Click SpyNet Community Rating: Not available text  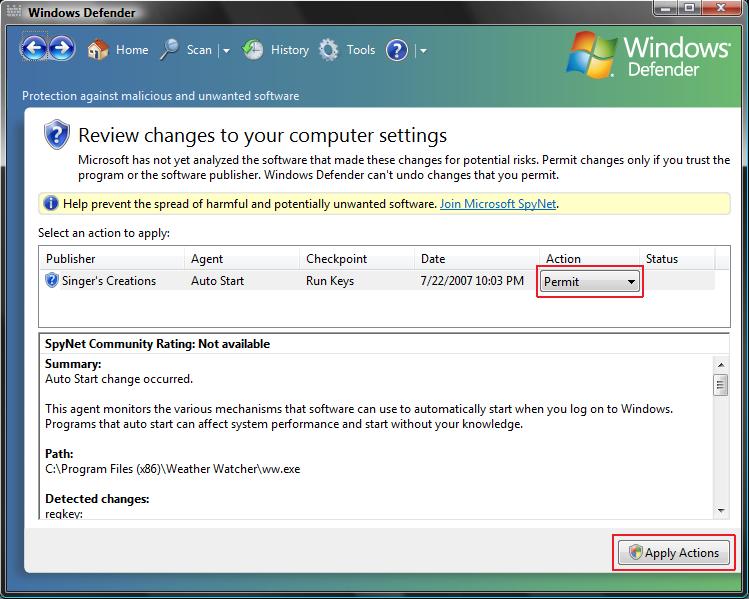tap(157, 344)
